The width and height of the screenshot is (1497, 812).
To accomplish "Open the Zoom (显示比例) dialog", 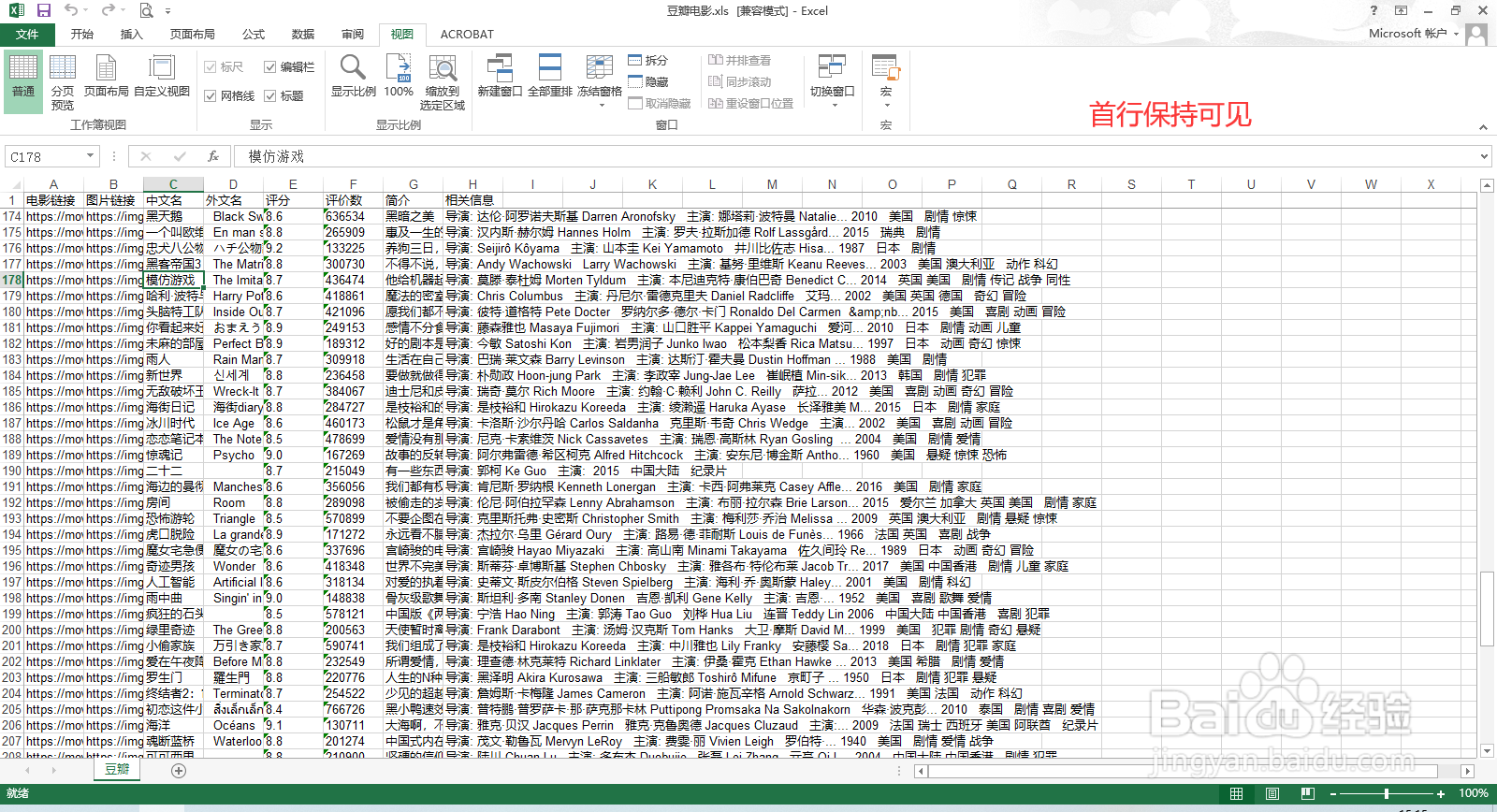I will coord(353,75).
